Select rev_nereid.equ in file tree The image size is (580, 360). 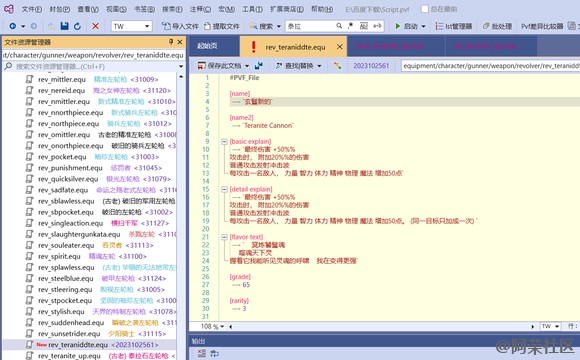pos(61,90)
